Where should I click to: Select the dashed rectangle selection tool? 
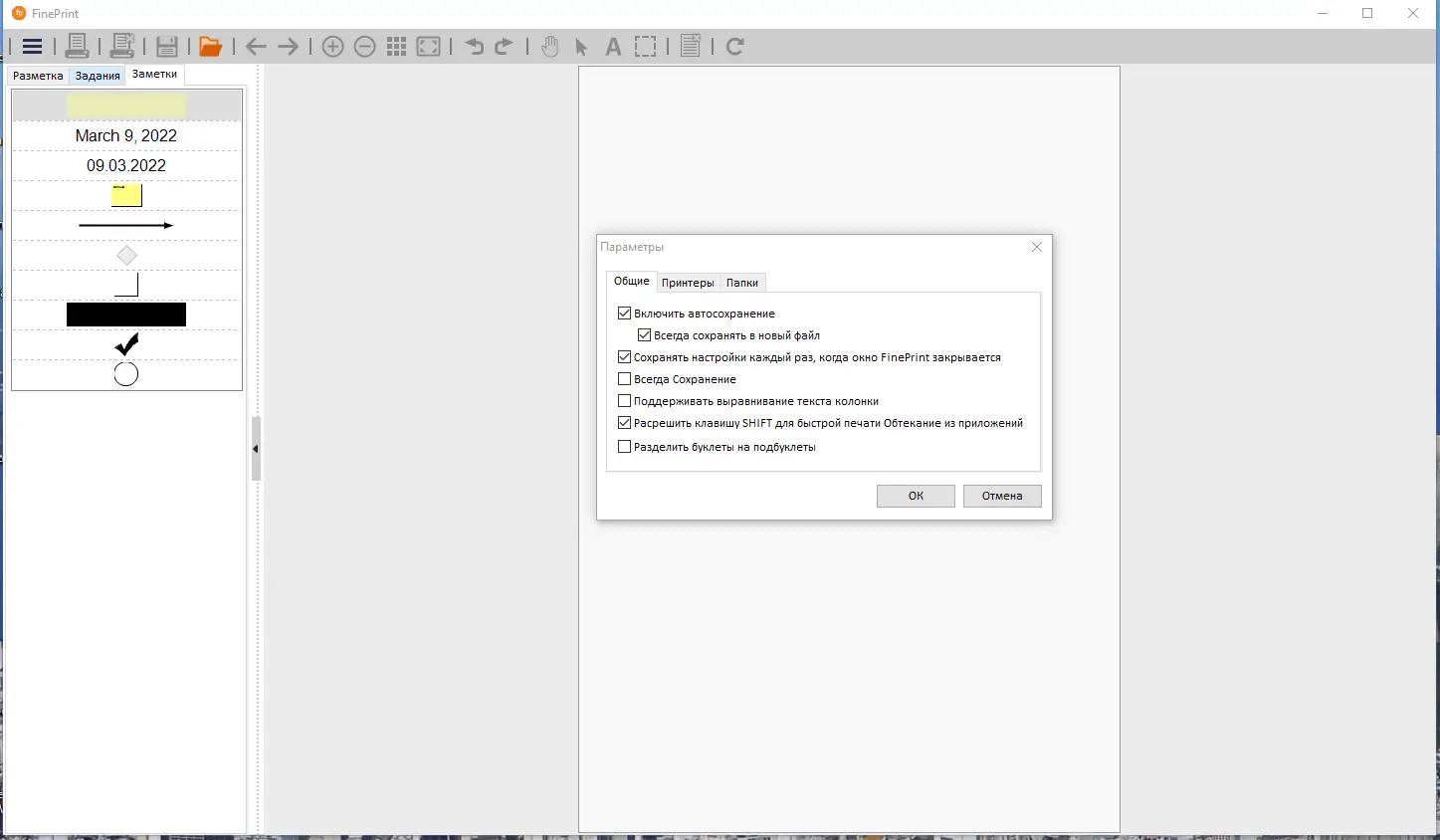pos(646,46)
